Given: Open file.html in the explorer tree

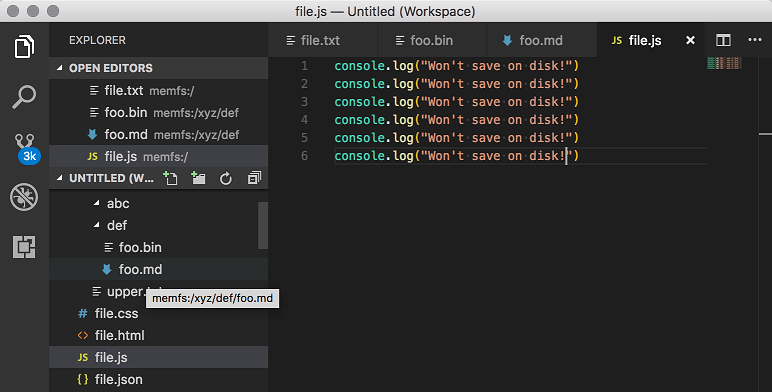Looking at the screenshot, I should 159,335.
